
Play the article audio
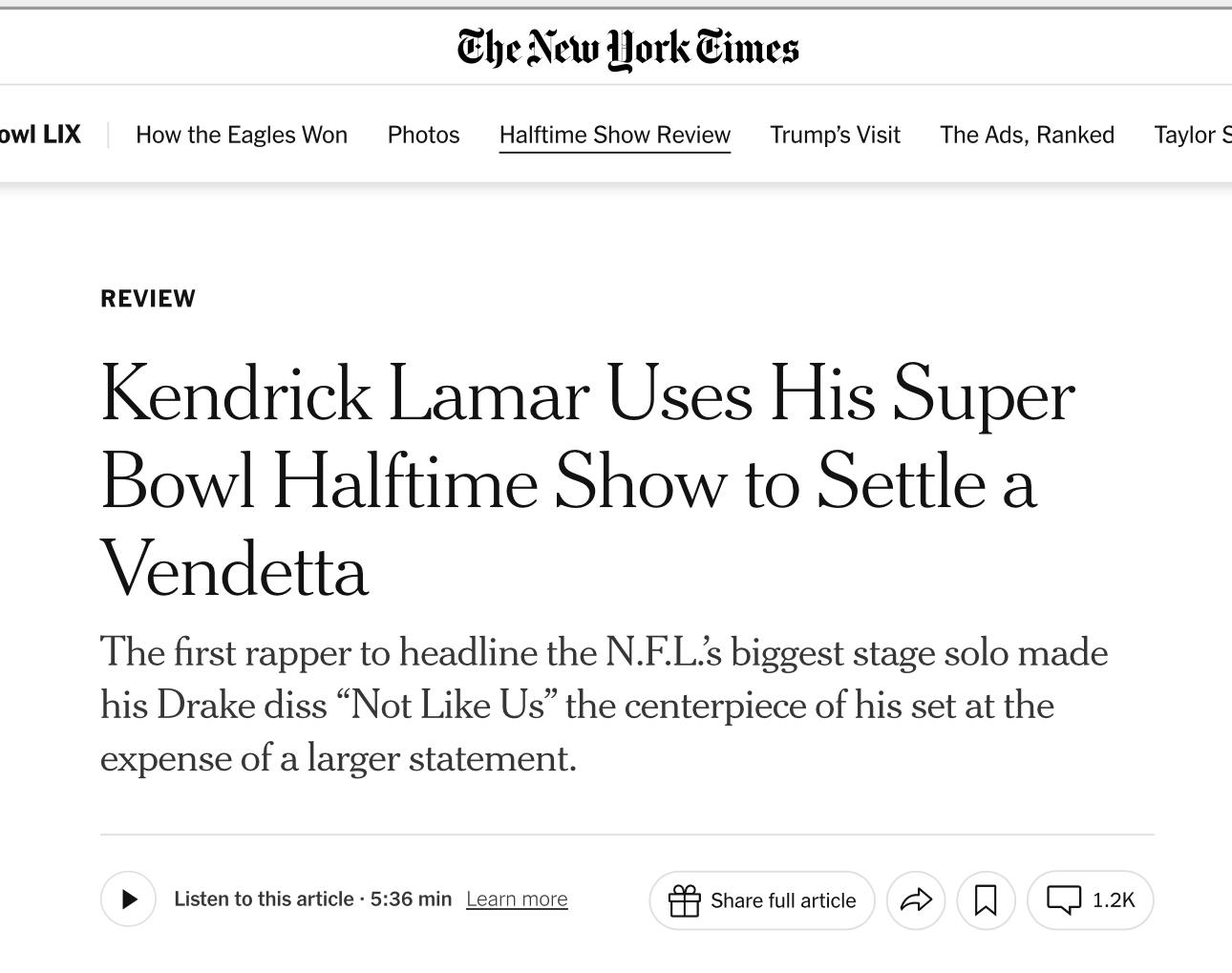(x=128, y=899)
